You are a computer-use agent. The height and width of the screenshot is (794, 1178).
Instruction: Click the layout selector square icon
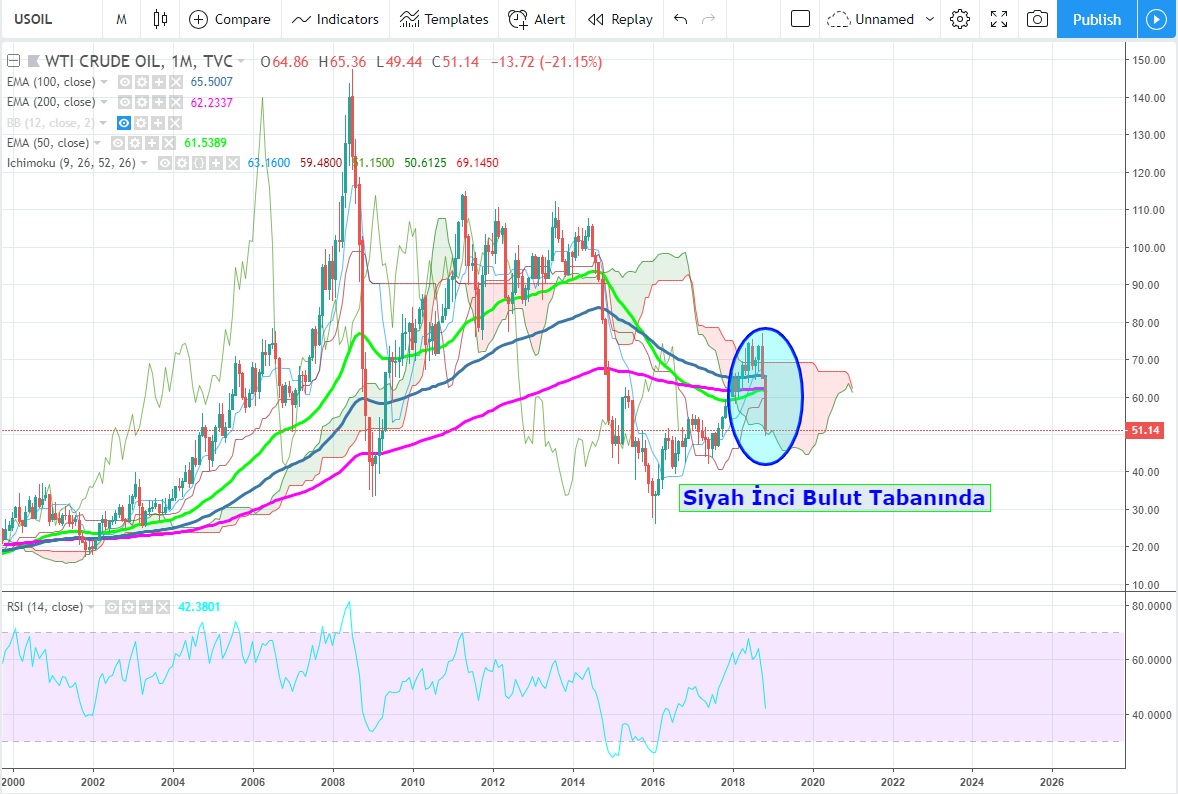click(800, 19)
